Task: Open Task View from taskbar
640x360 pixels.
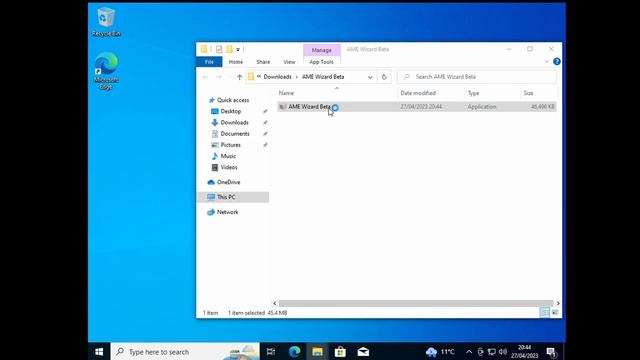Action: (271, 352)
